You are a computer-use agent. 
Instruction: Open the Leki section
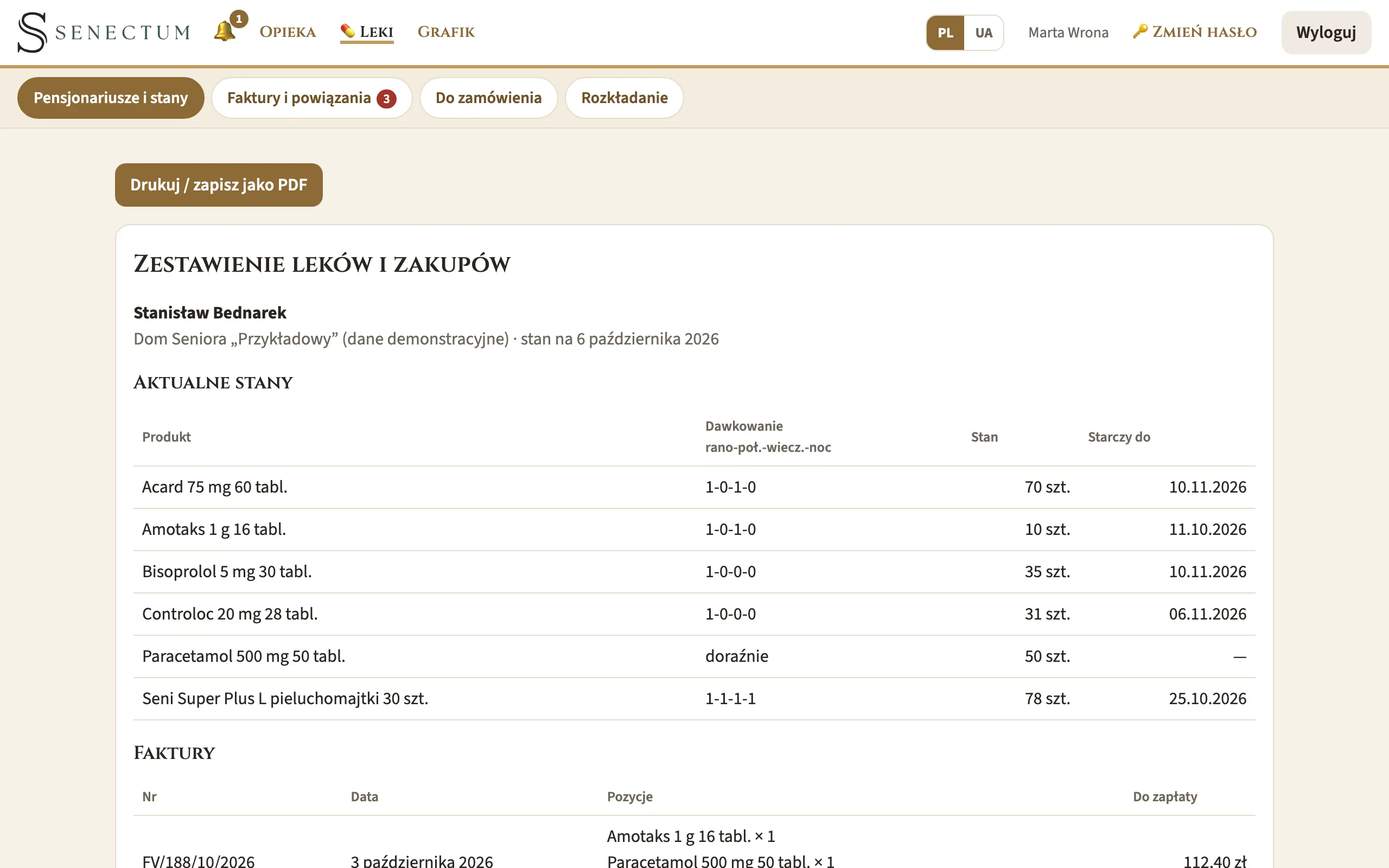[x=367, y=32]
